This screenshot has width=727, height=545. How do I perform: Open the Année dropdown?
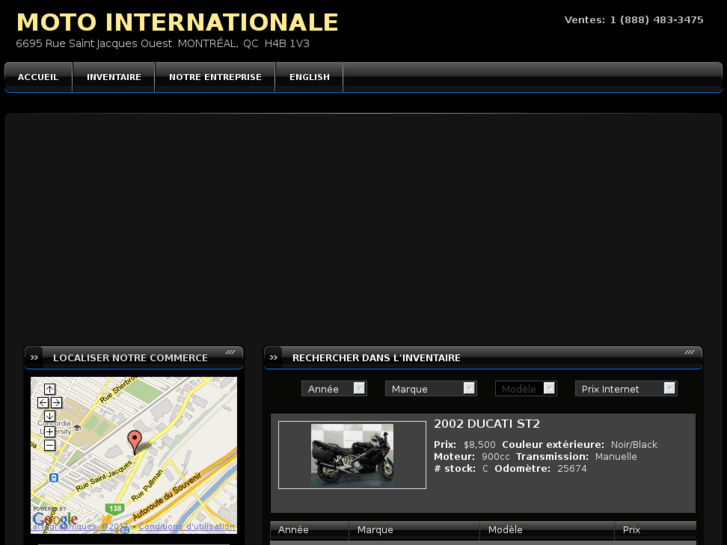click(334, 389)
